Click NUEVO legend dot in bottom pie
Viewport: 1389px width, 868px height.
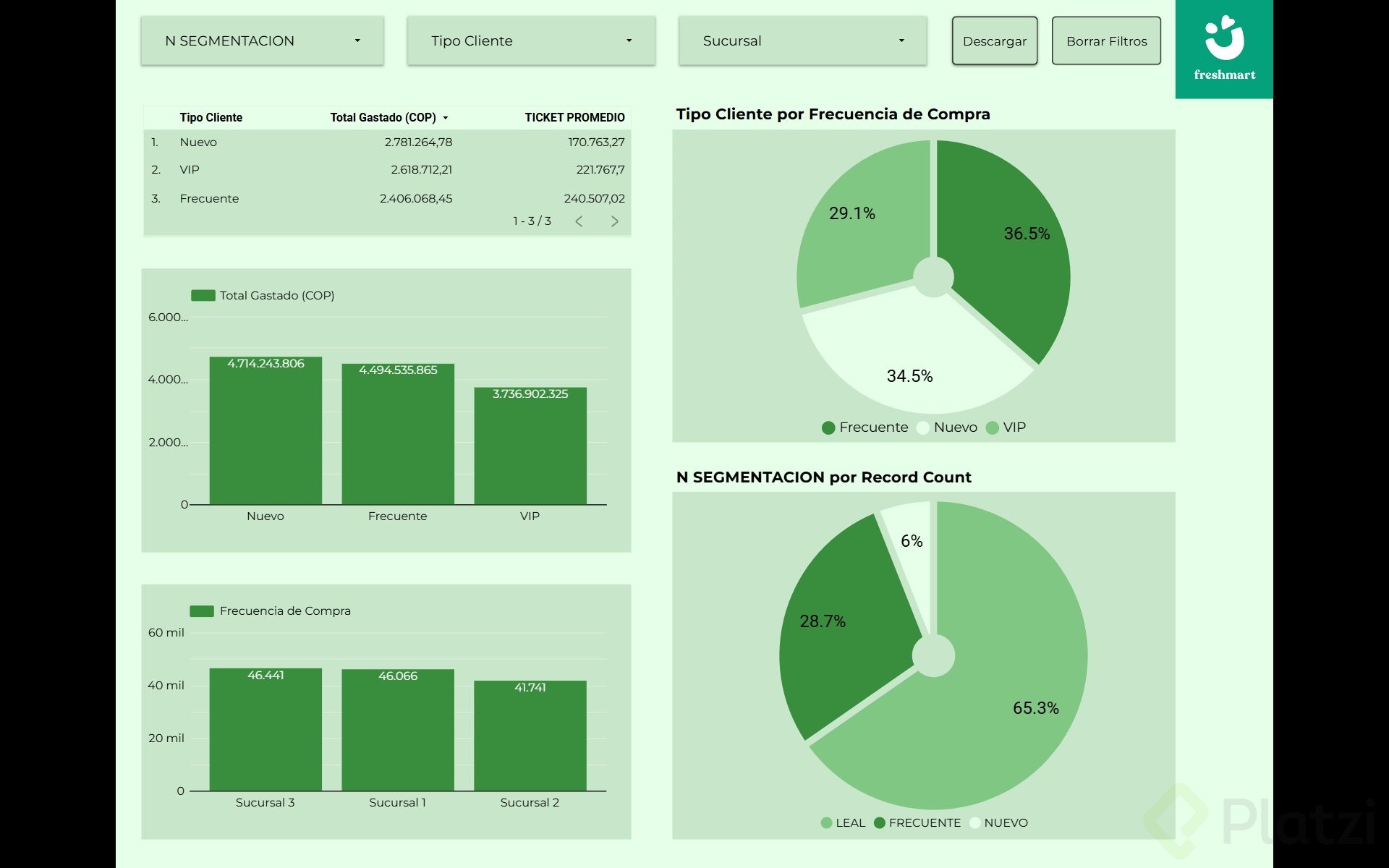(x=974, y=822)
